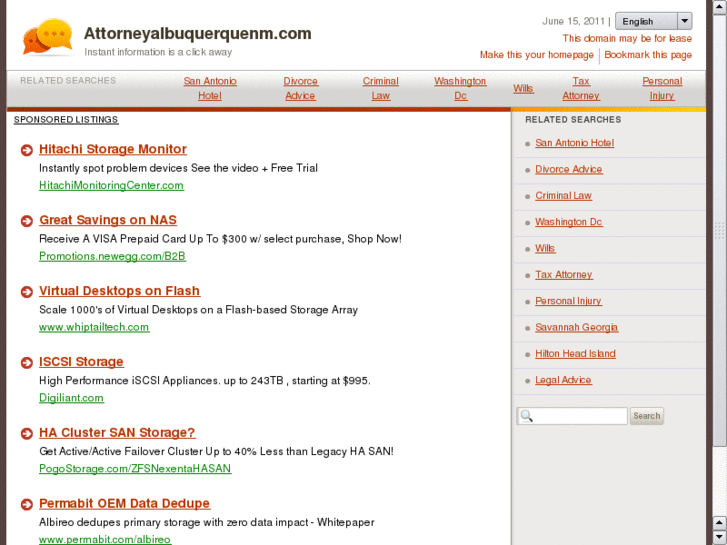727x545 pixels.
Task: Click the search text field
Action: pos(572,416)
